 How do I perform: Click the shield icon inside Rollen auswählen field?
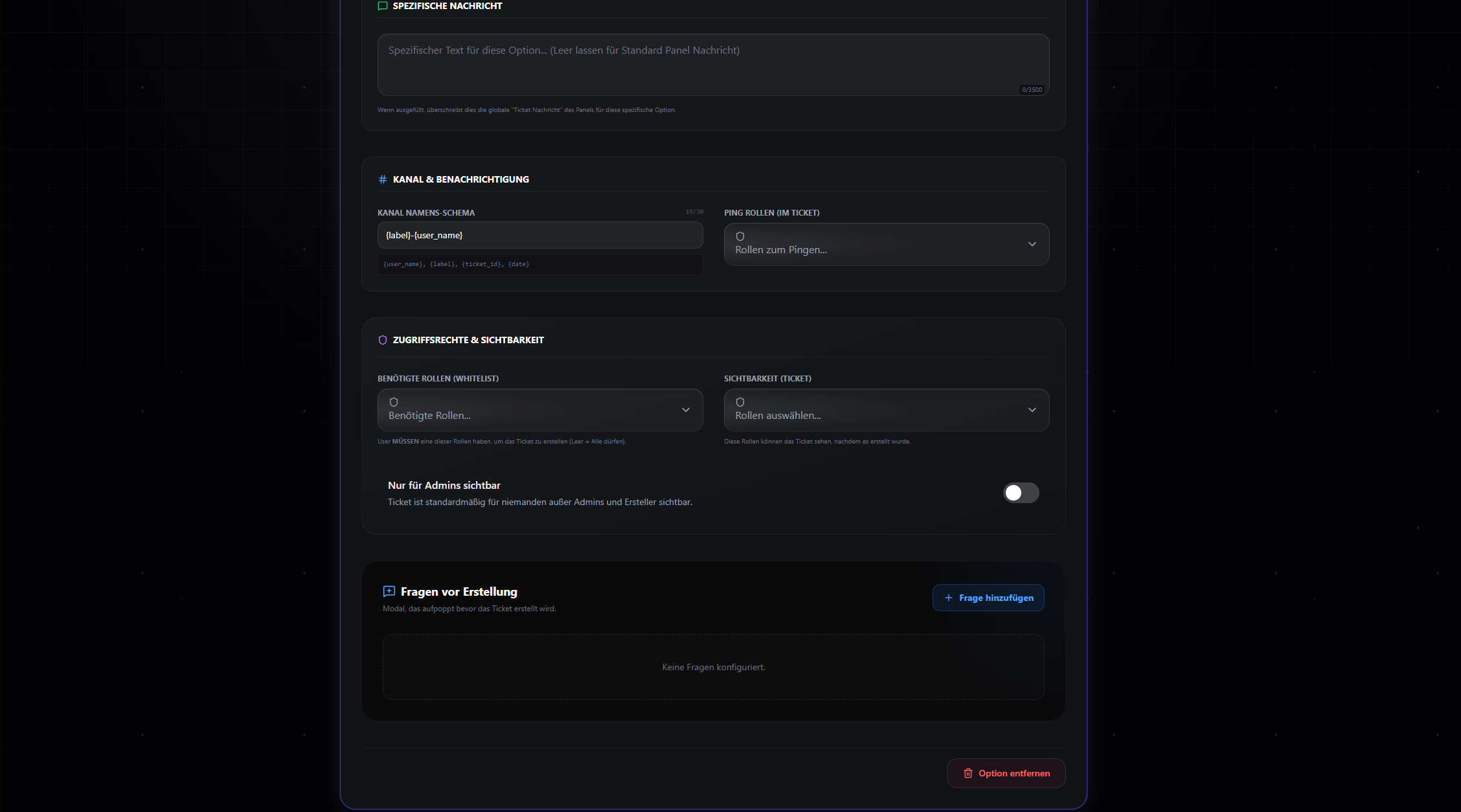point(739,401)
